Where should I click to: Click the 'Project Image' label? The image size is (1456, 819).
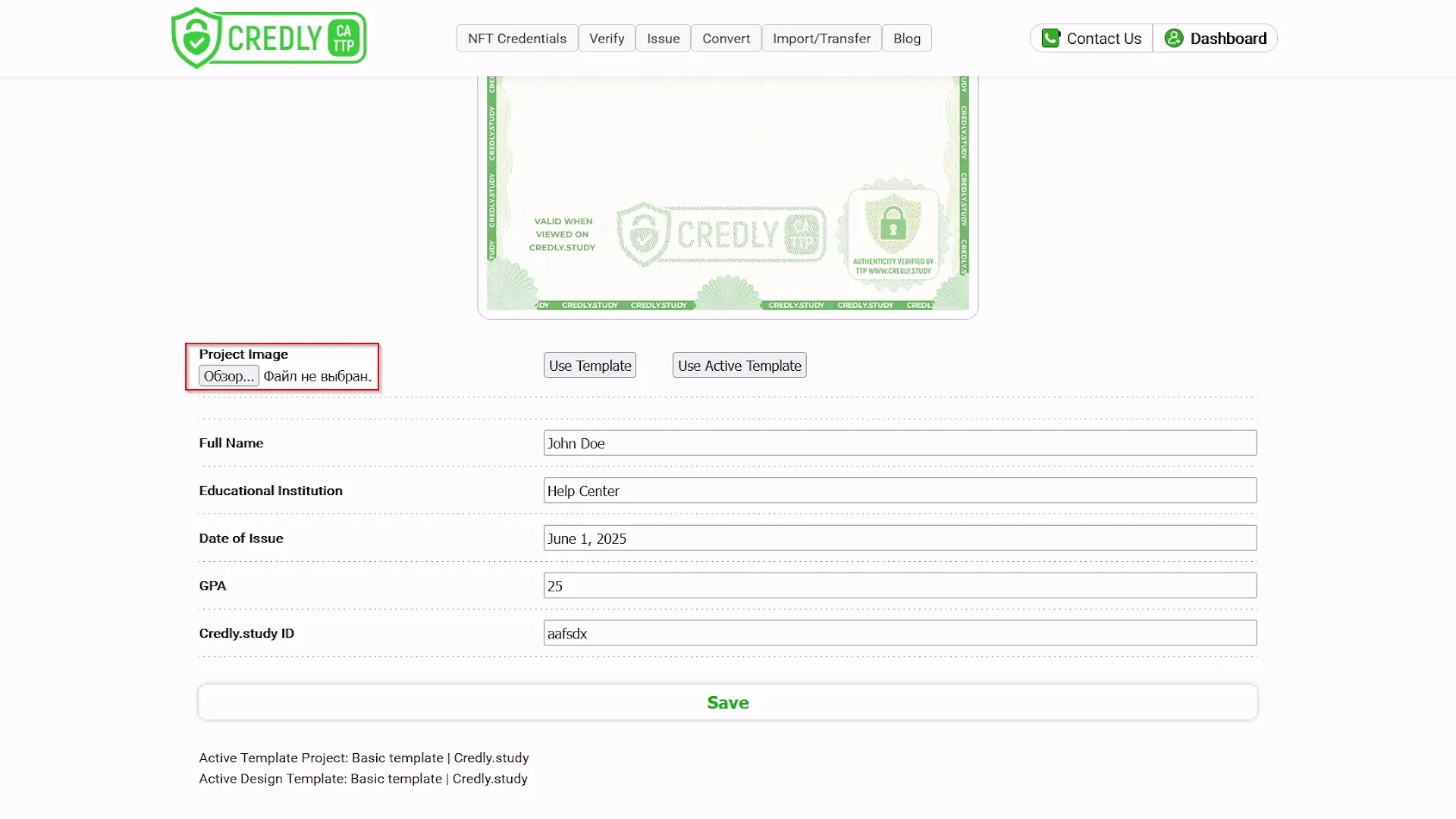pyautogui.click(x=243, y=354)
